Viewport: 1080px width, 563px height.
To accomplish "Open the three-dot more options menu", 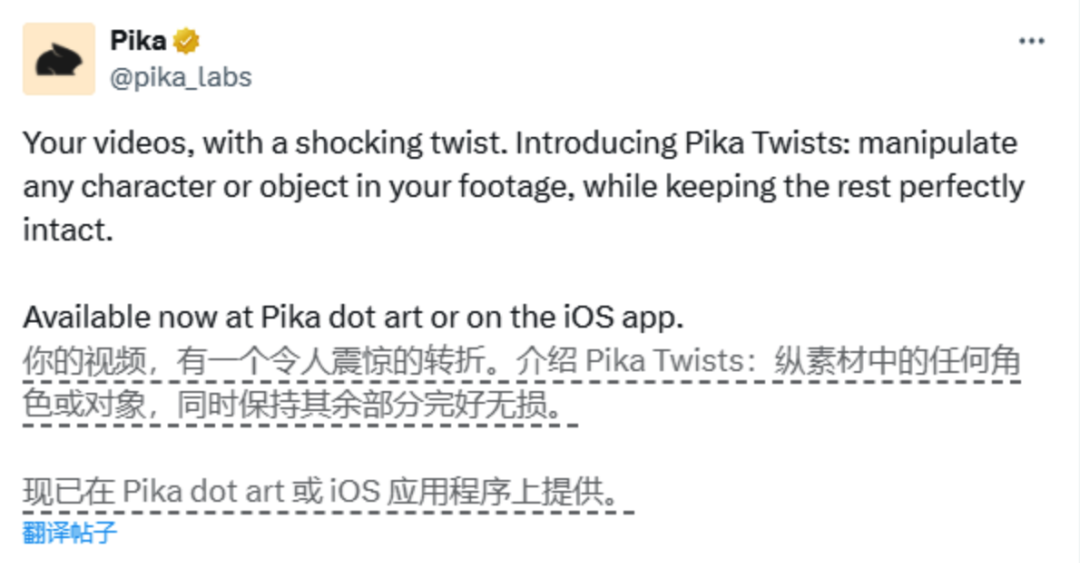I will [x=1031, y=42].
